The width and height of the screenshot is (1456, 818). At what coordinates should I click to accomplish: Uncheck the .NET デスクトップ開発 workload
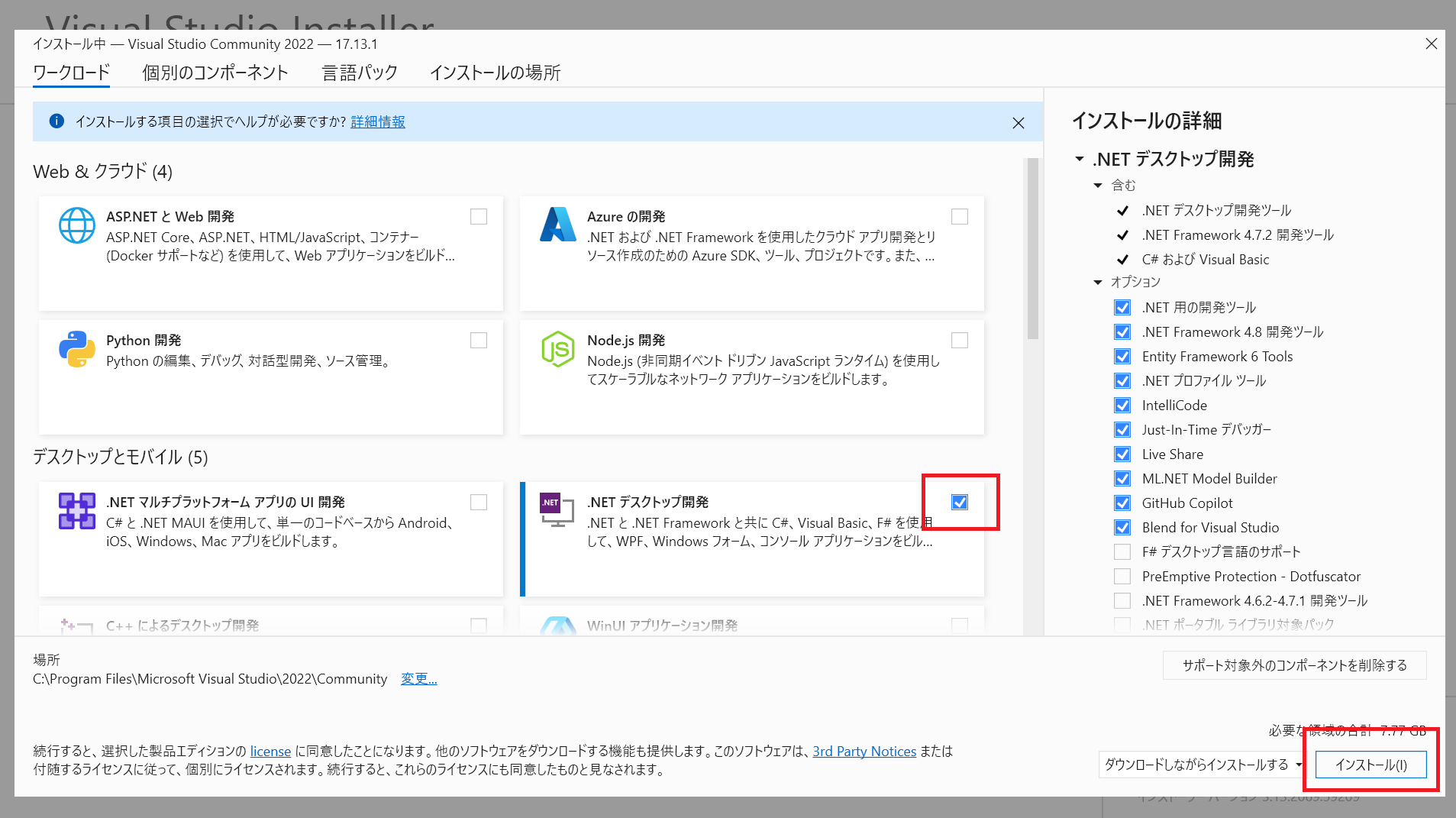960,503
